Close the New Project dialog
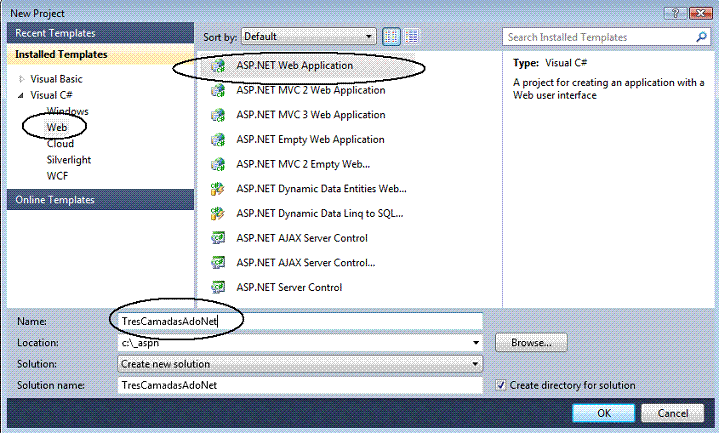This screenshot has height=433, width=719. (700, 13)
